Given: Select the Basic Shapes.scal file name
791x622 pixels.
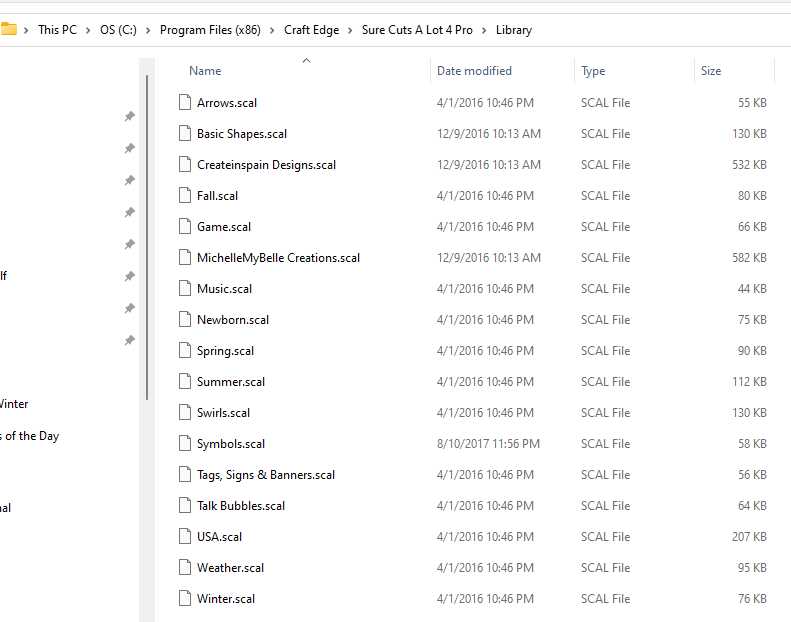Looking at the screenshot, I should click(x=242, y=134).
